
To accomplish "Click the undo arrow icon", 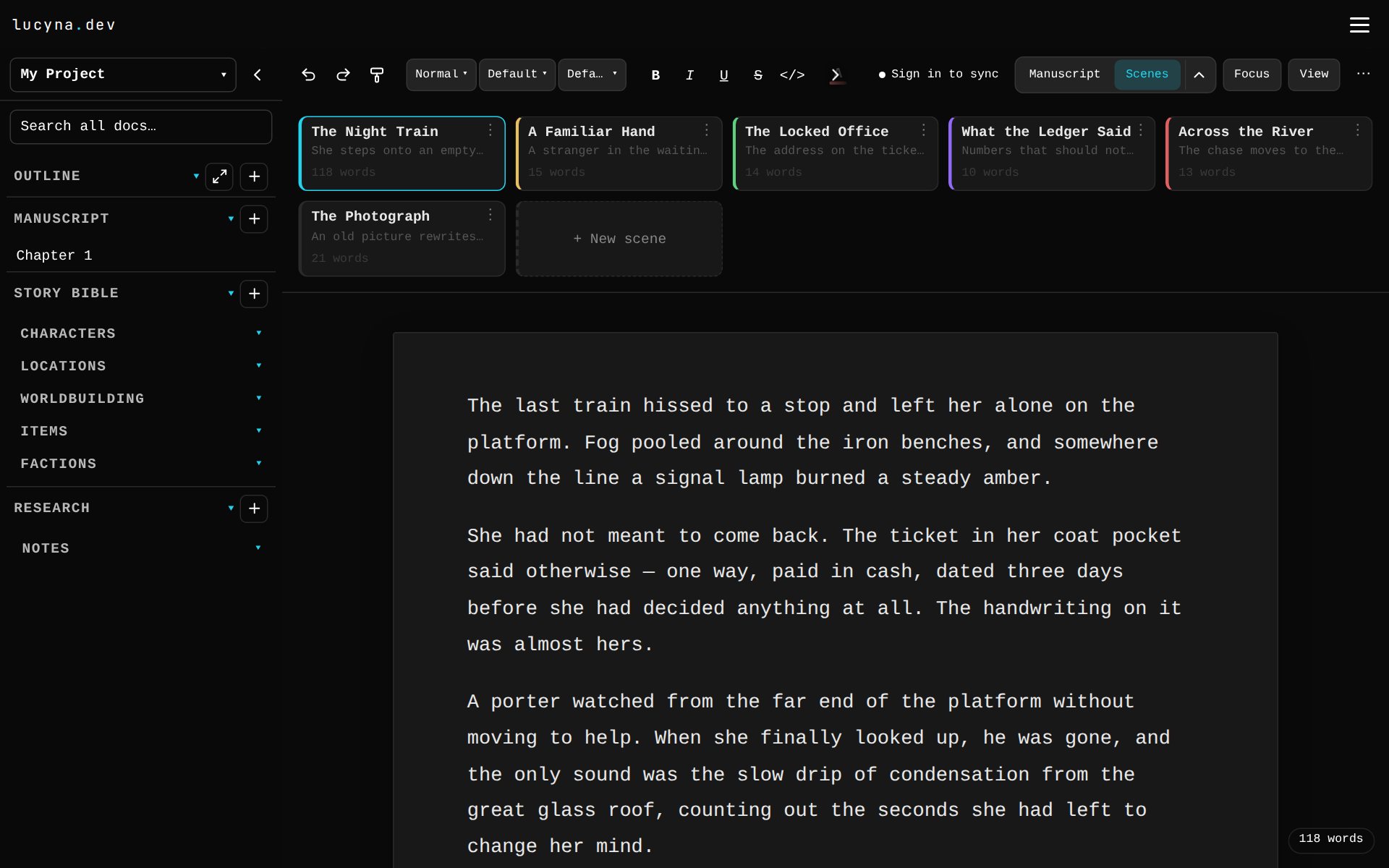I will coord(308,75).
